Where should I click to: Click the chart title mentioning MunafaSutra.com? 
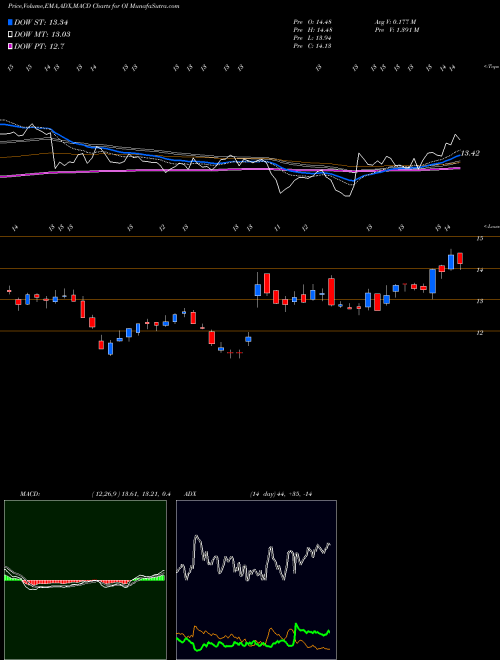pyautogui.click(x=93, y=6)
